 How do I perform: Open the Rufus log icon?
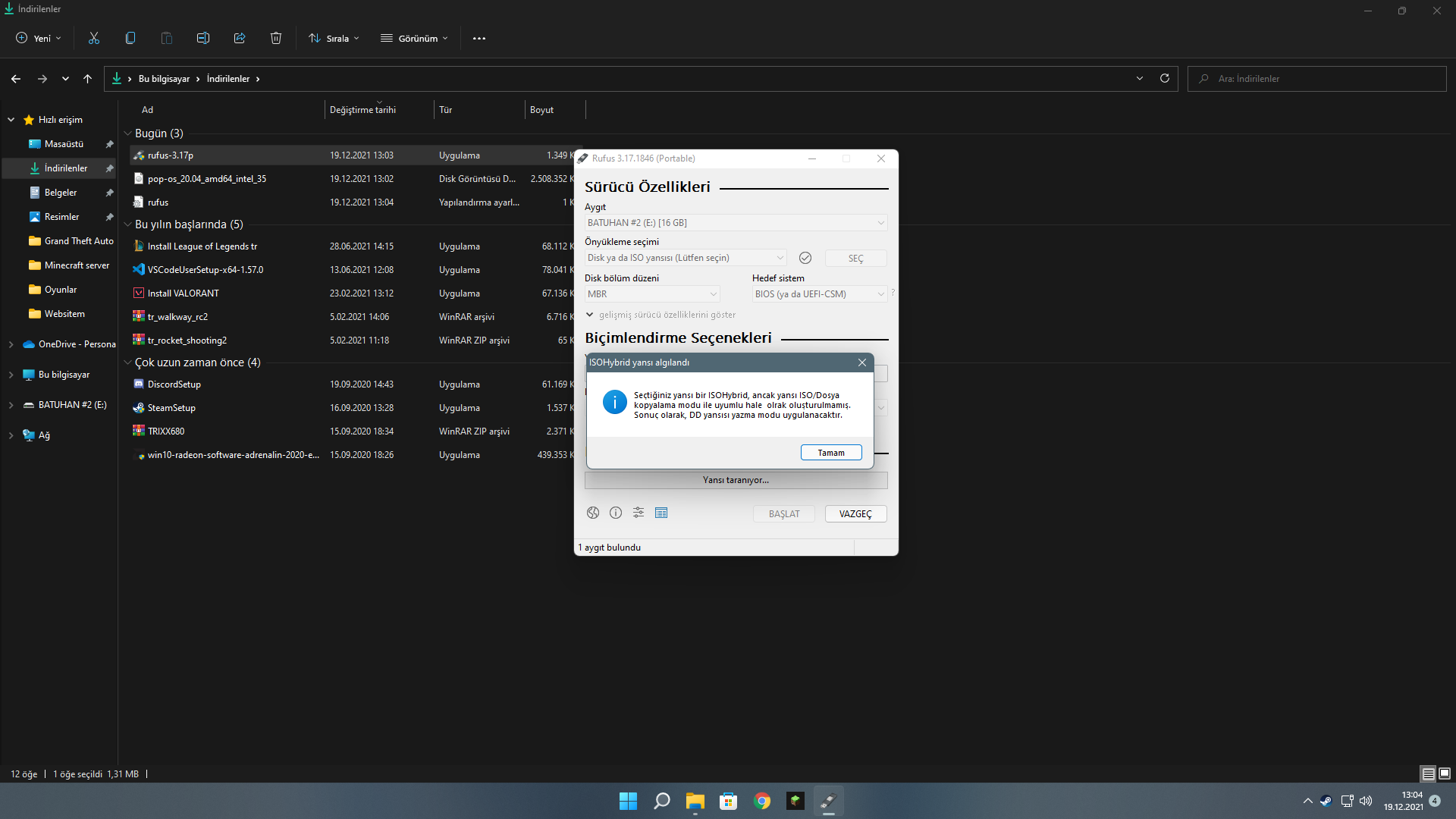click(x=661, y=513)
